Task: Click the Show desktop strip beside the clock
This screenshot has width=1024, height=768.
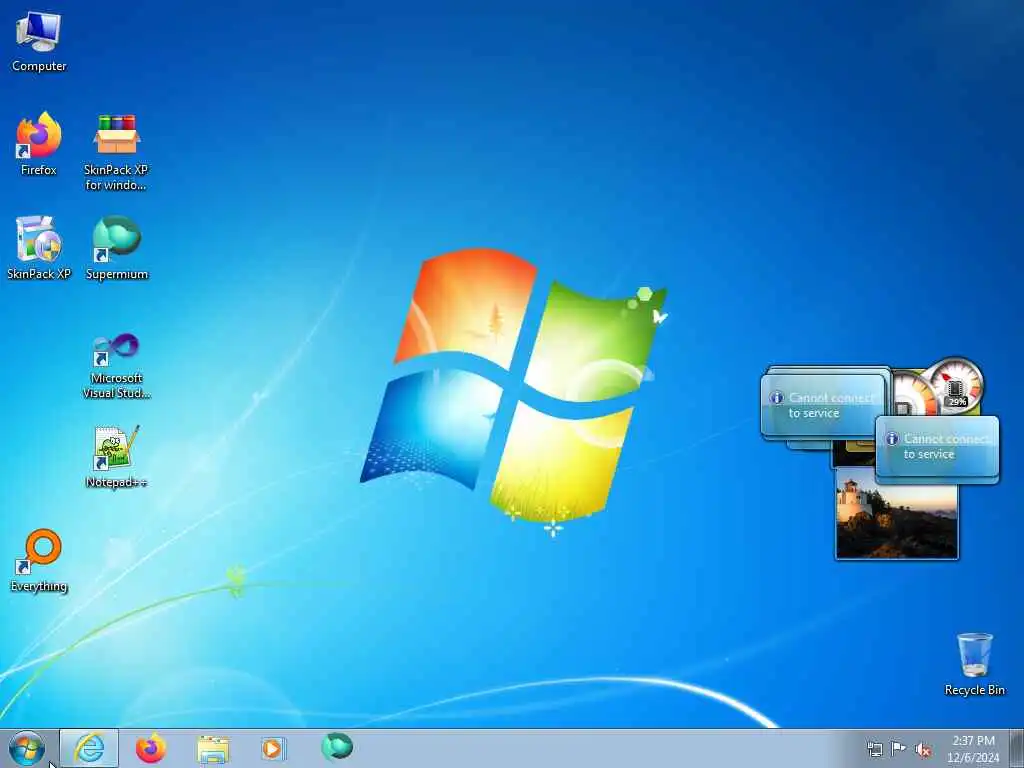Action: [x=1017, y=748]
